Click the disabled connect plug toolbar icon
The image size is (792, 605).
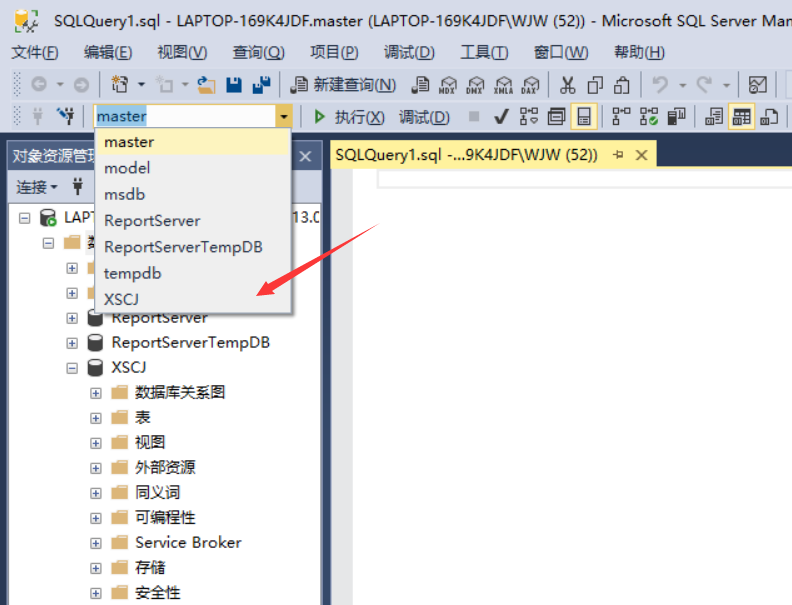pyautogui.click(x=37, y=116)
